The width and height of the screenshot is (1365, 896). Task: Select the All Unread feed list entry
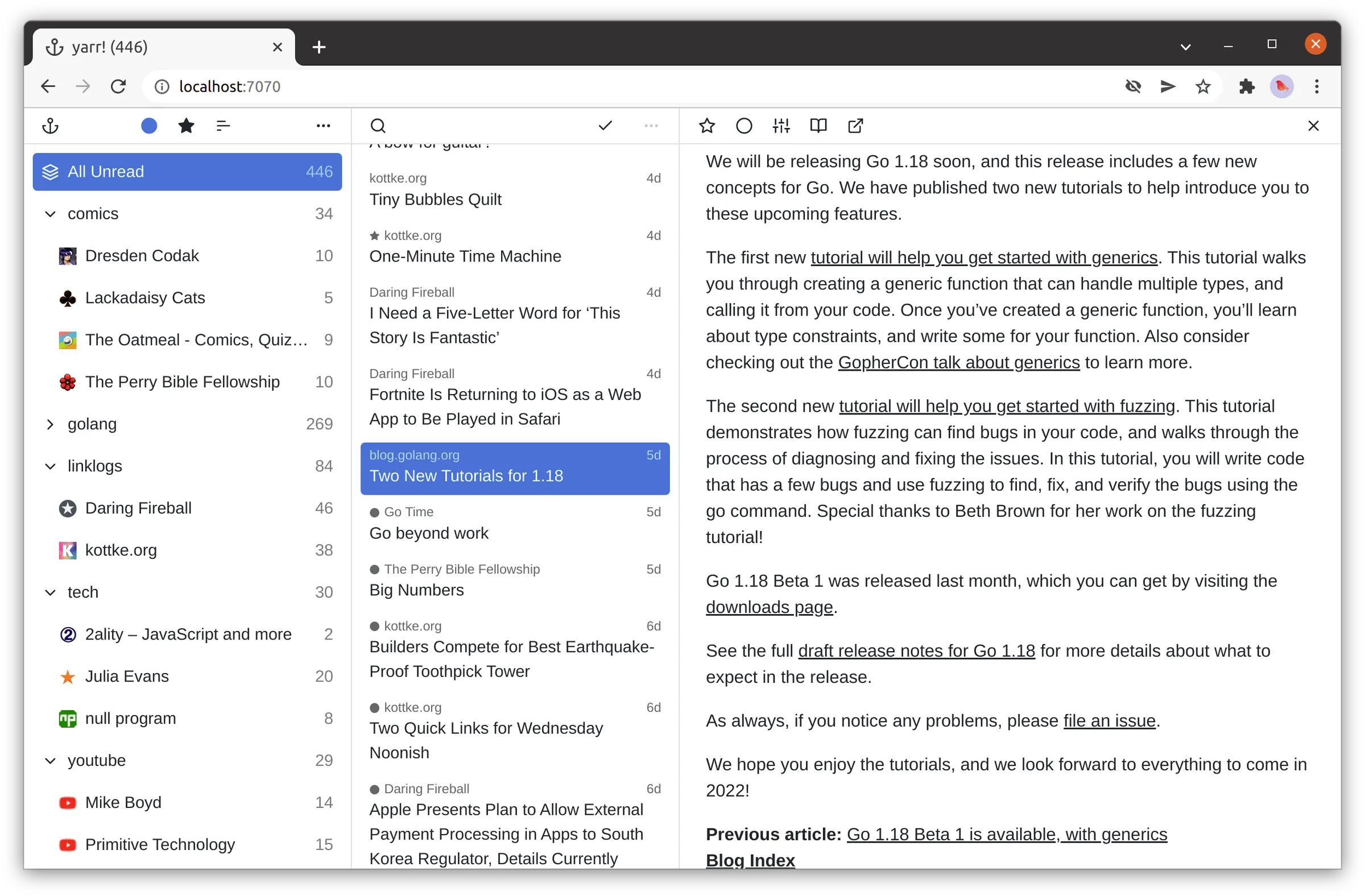[x=187, y=171]
